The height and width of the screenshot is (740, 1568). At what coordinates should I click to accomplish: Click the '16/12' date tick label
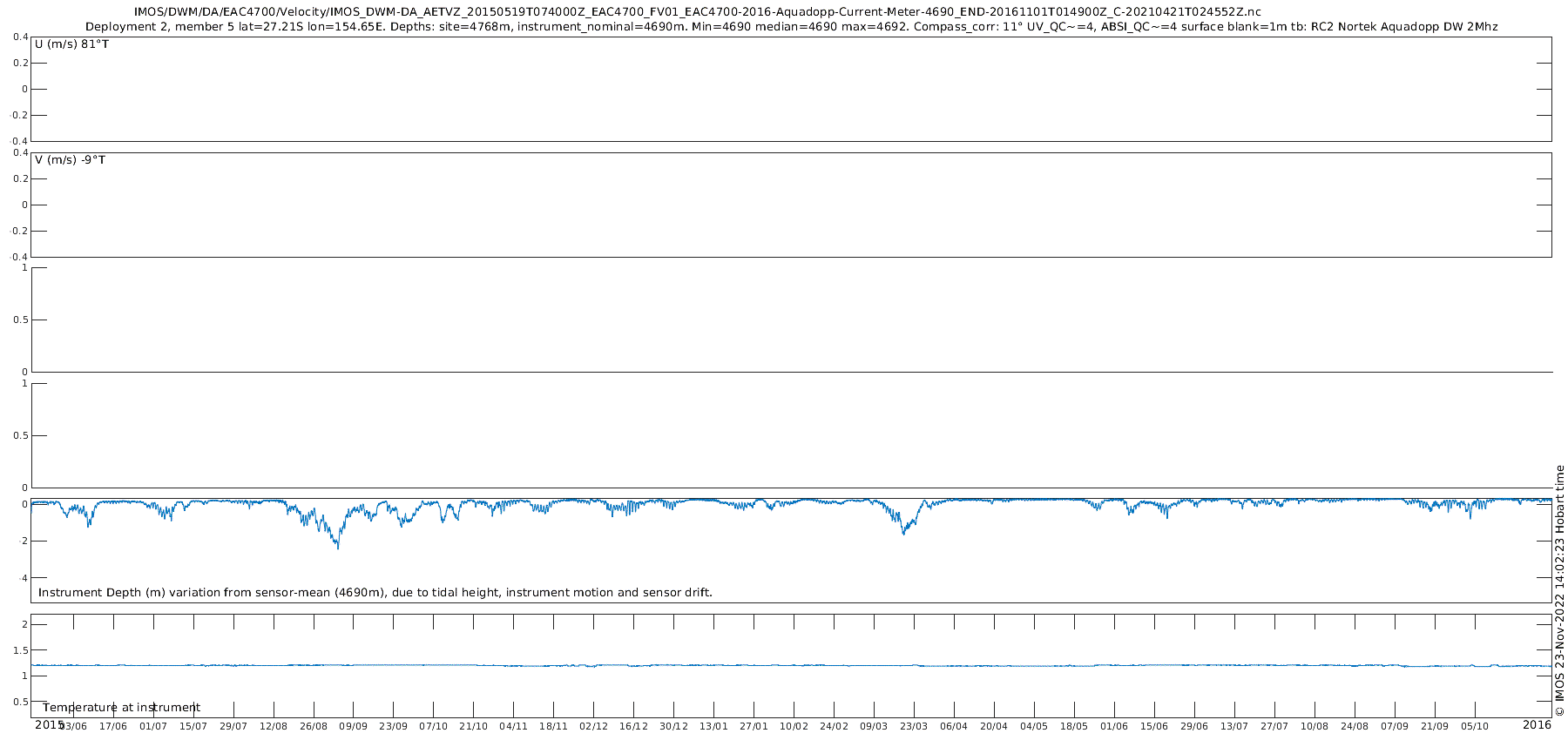(x=634, y=726)
